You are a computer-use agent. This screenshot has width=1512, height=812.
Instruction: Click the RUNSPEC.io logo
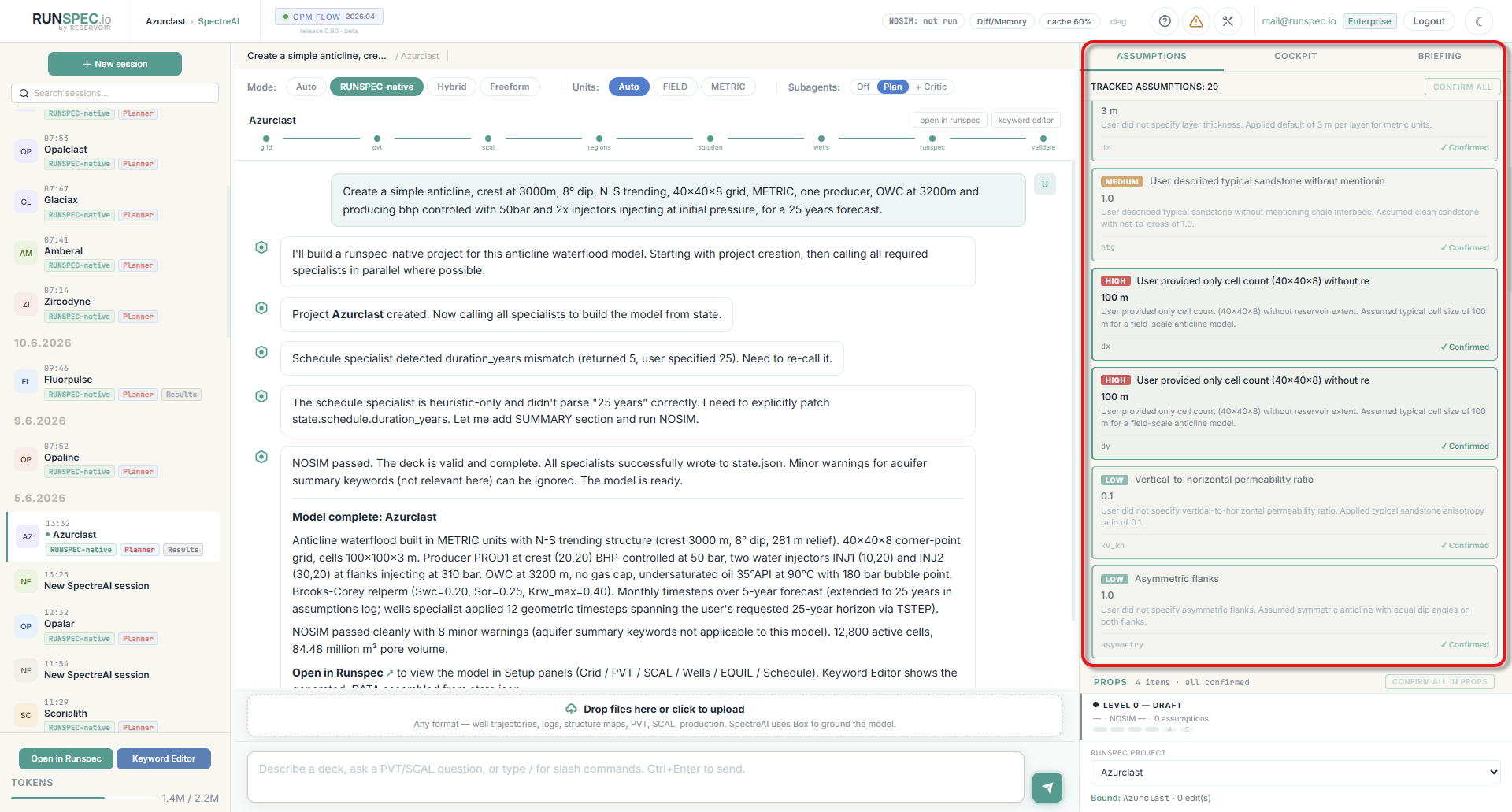point(72,20)
